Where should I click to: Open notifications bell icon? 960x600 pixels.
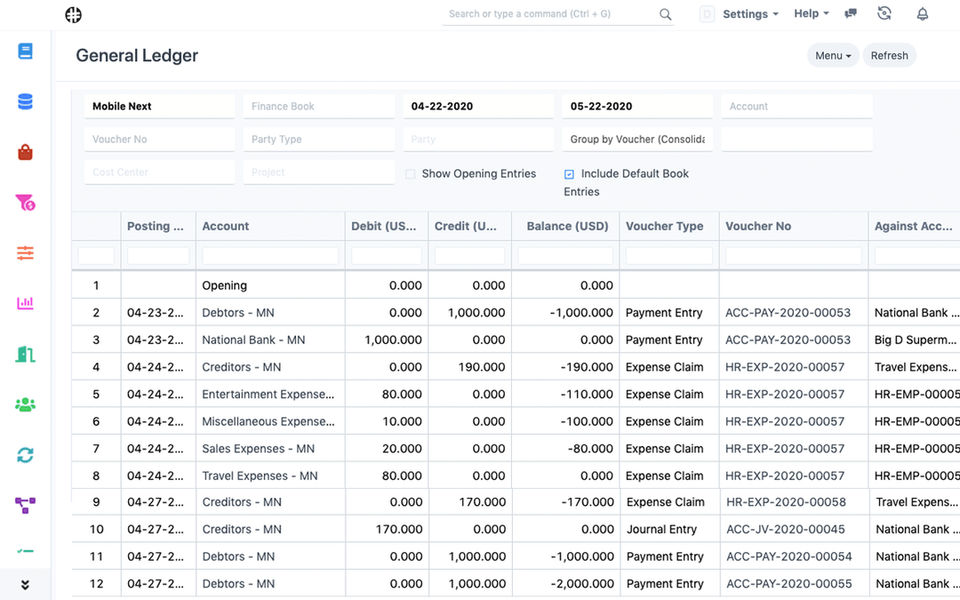(x=922, y=14)
